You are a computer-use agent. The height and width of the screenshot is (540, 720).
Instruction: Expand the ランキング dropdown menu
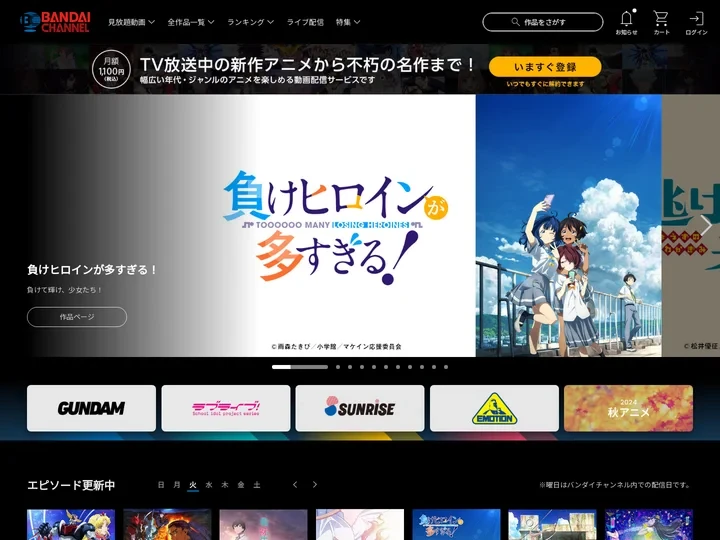tap(250, 22)
